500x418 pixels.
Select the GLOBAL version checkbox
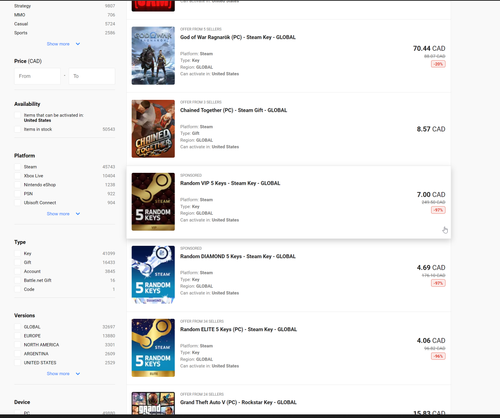(x=18, y=327)
